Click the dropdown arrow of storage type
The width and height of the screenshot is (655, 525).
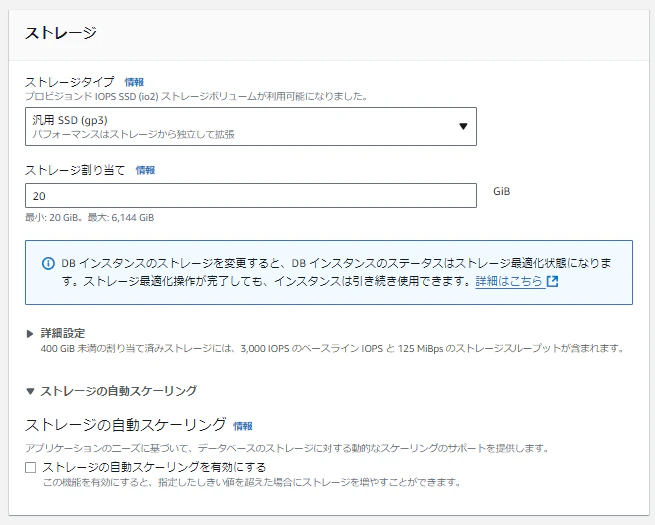(463, 126)
